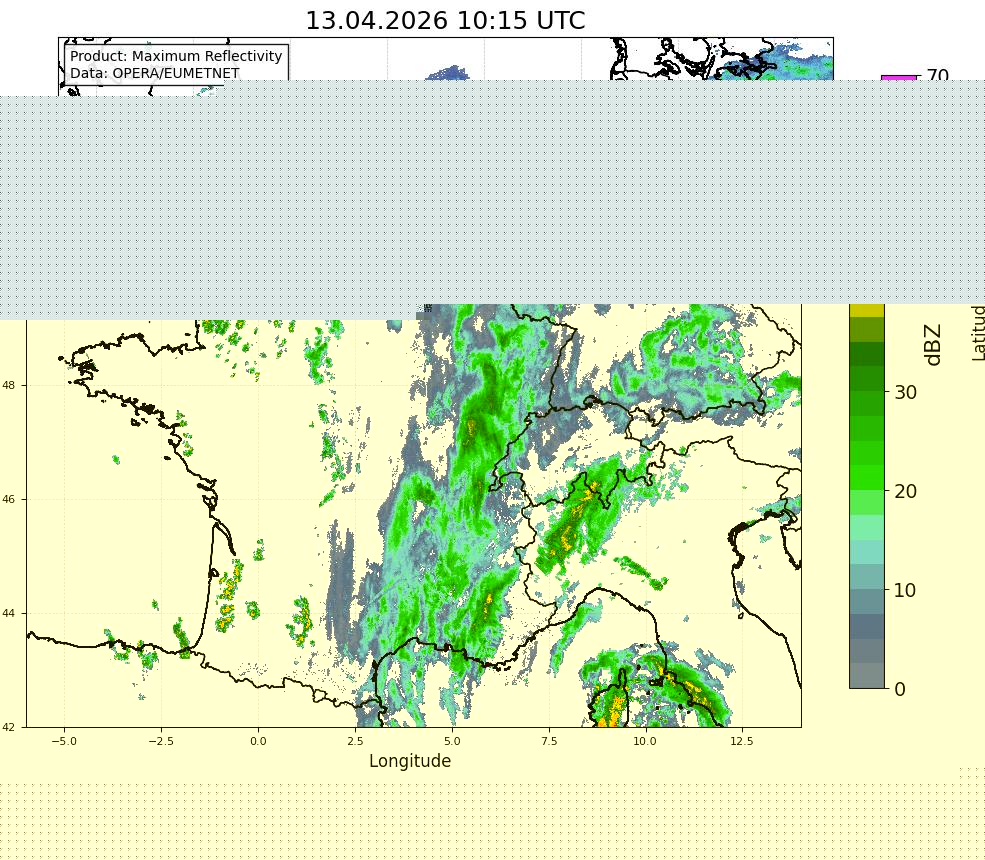The height and width of the screenshot is (860, 985).
Task: Click the colorbar value "20"
Action: tap(905, 491)
